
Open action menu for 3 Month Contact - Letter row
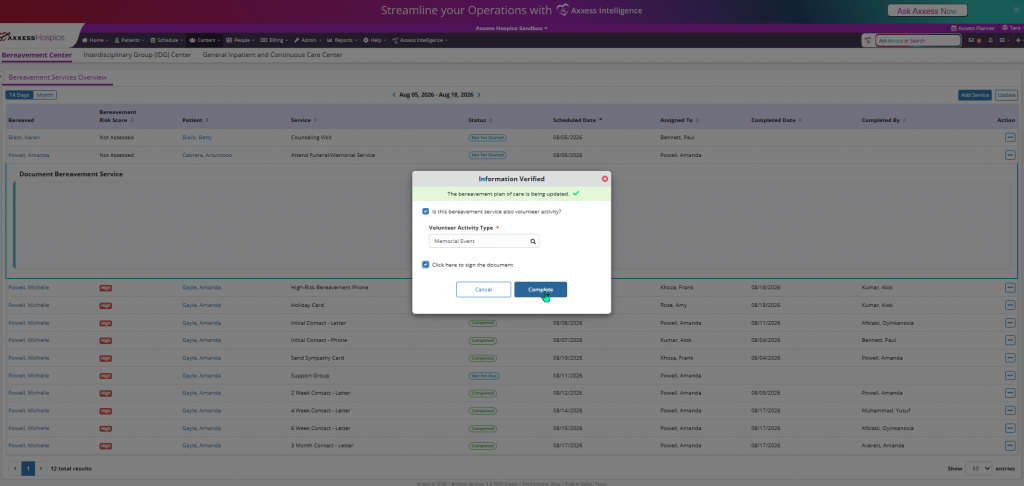point(1010,446)
